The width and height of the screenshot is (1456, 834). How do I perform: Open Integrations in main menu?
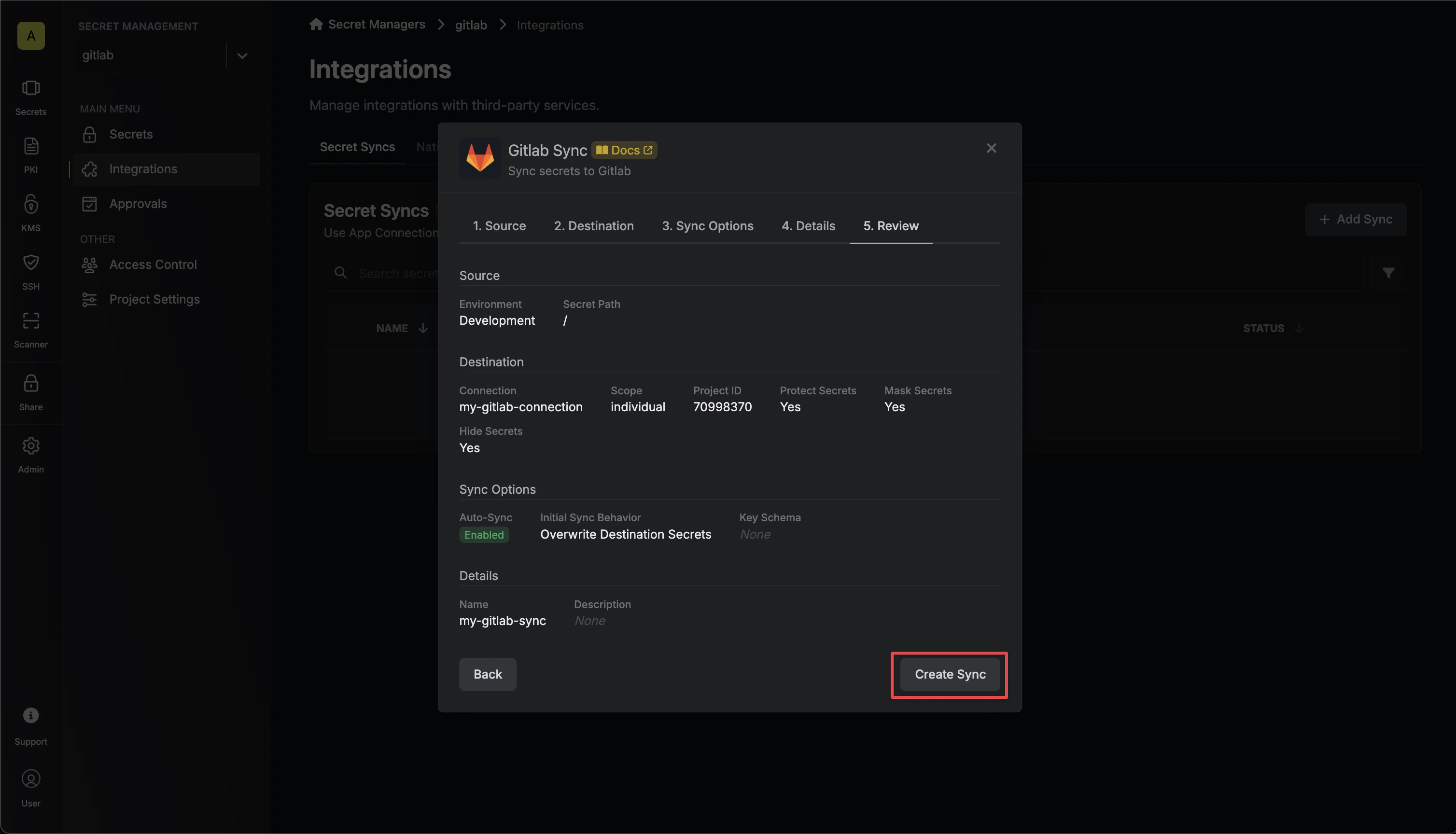tap(166, 169)
